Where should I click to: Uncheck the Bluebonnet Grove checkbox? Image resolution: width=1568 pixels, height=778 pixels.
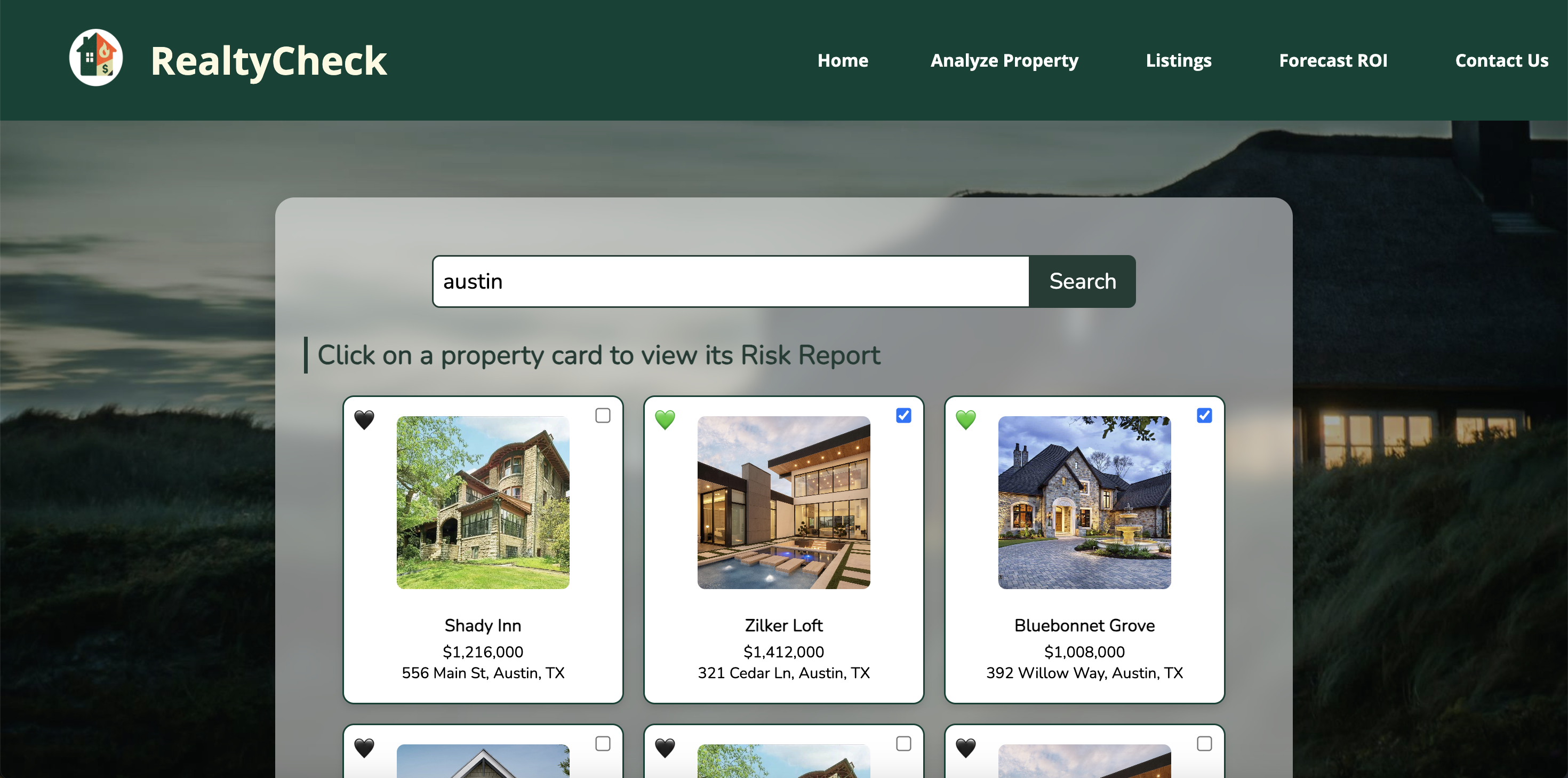1204,416
